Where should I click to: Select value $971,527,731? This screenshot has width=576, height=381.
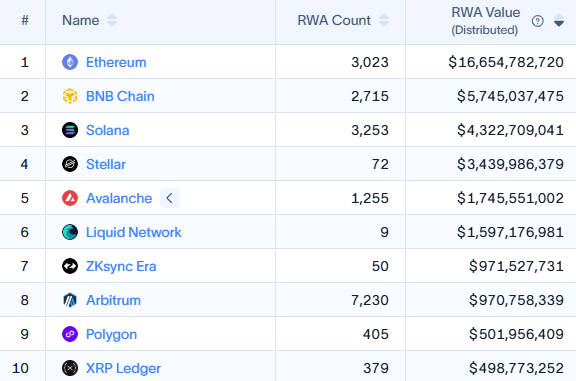516,266
